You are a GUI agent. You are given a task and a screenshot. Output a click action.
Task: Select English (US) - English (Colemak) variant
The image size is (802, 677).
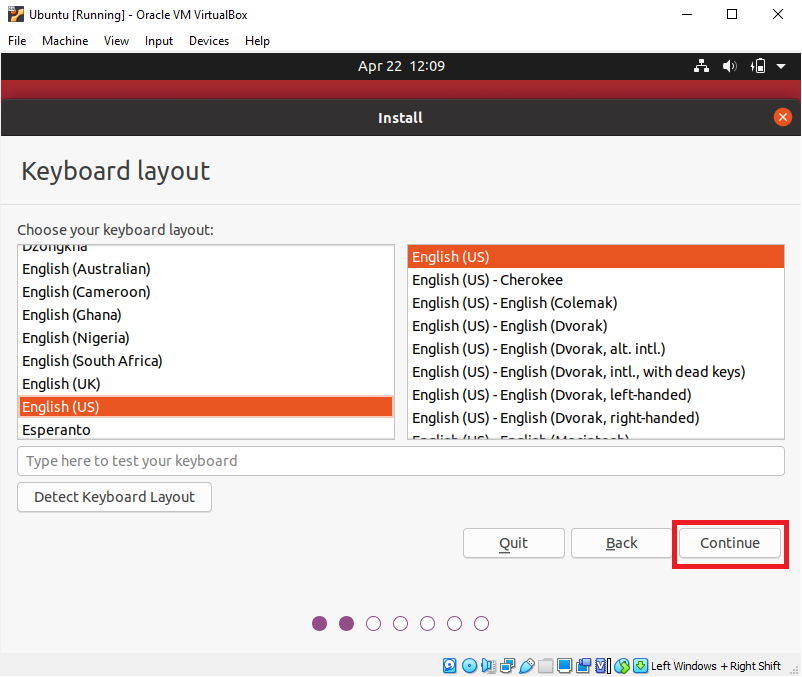click(596, 303)
